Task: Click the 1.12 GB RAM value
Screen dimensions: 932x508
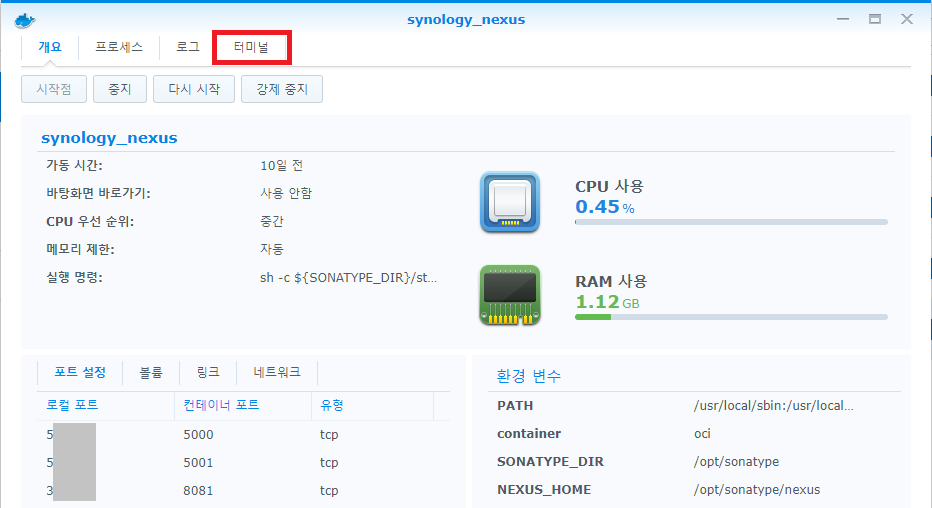Action: pos(607,302)
